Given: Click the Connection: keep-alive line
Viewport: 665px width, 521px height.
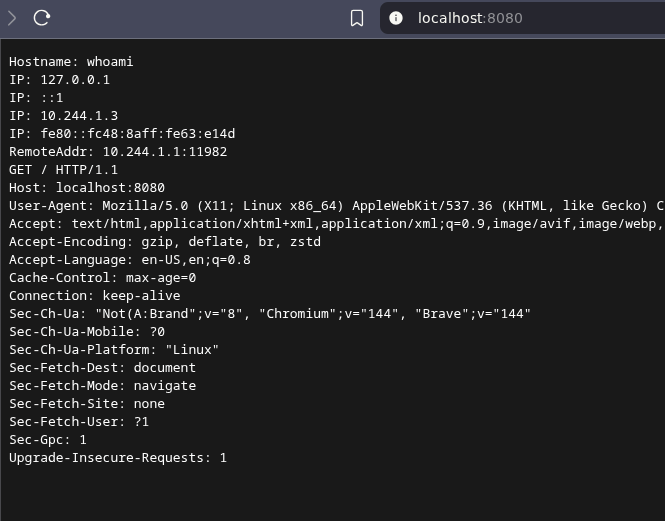Looking at the screenshot, I should pyautogui.click(x=95, y=296).
